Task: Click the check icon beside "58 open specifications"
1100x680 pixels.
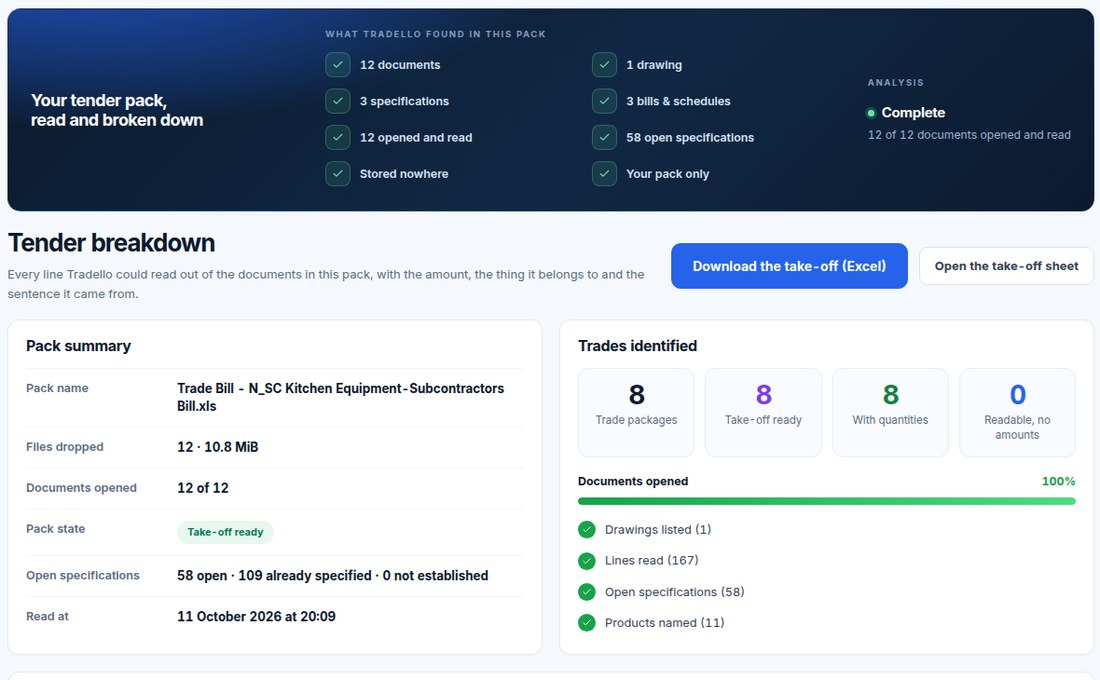Action: point(604,138)
